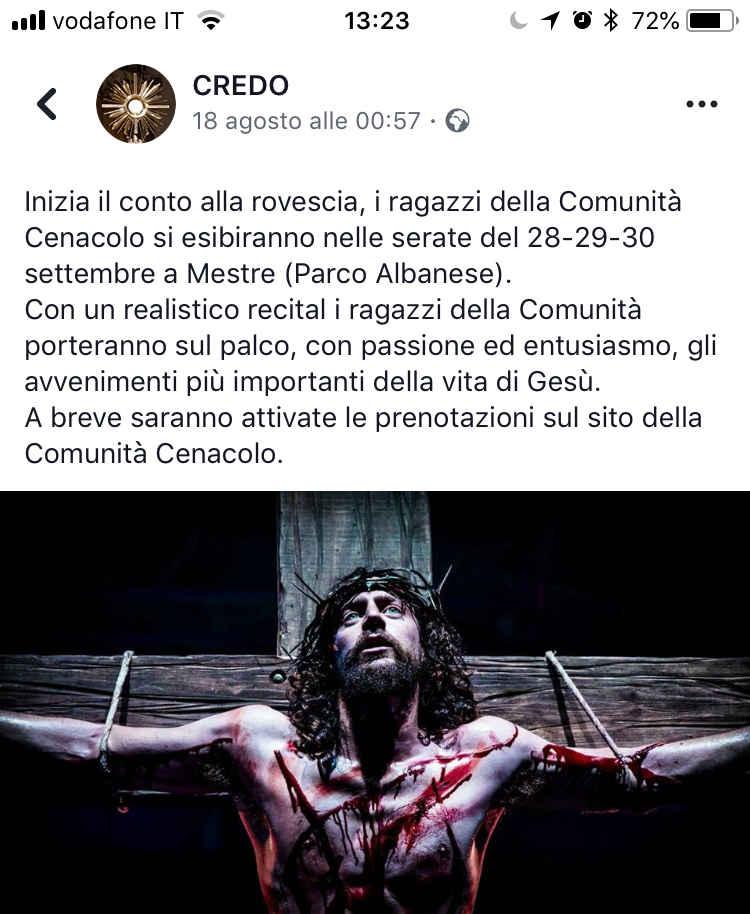Image resolution: width=750 pixels, height=914 pixels.
Task: Tap the alarm clock status icon
Action: (582, 20)
